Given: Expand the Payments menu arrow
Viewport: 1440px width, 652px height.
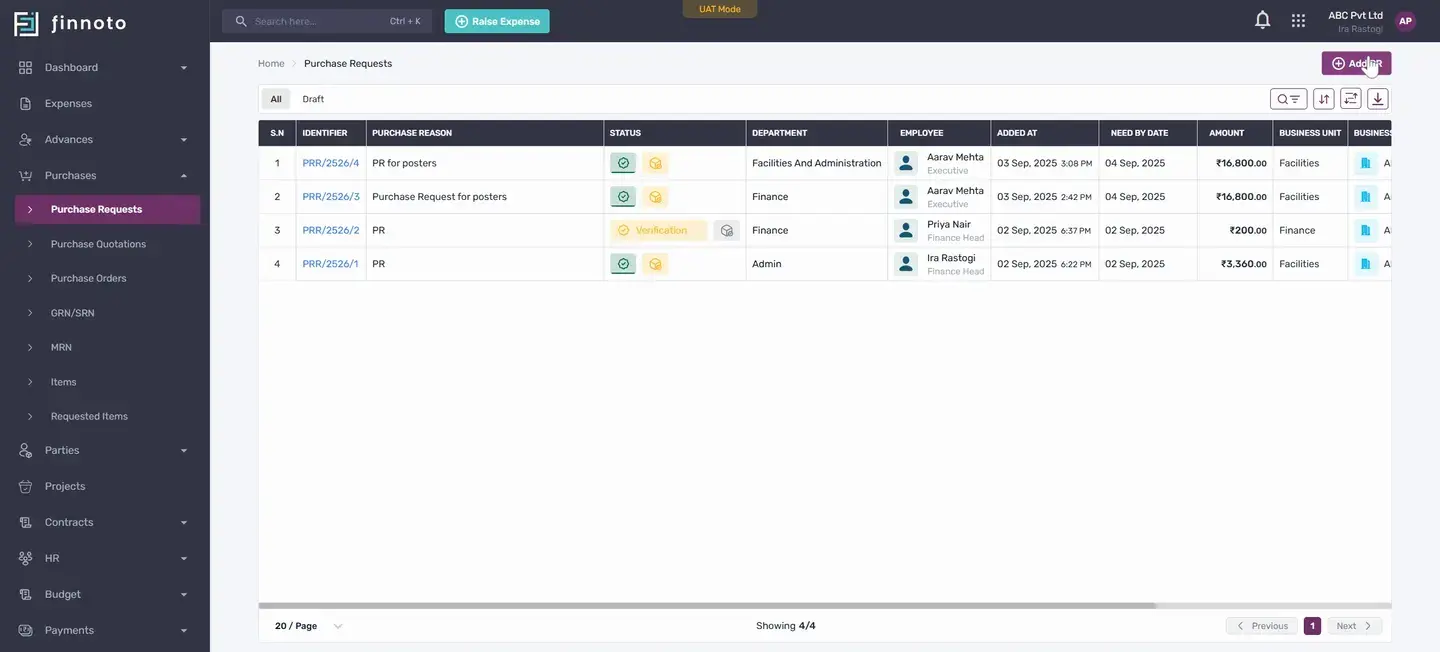Looking at the screenshot, I should click(183, 631).
